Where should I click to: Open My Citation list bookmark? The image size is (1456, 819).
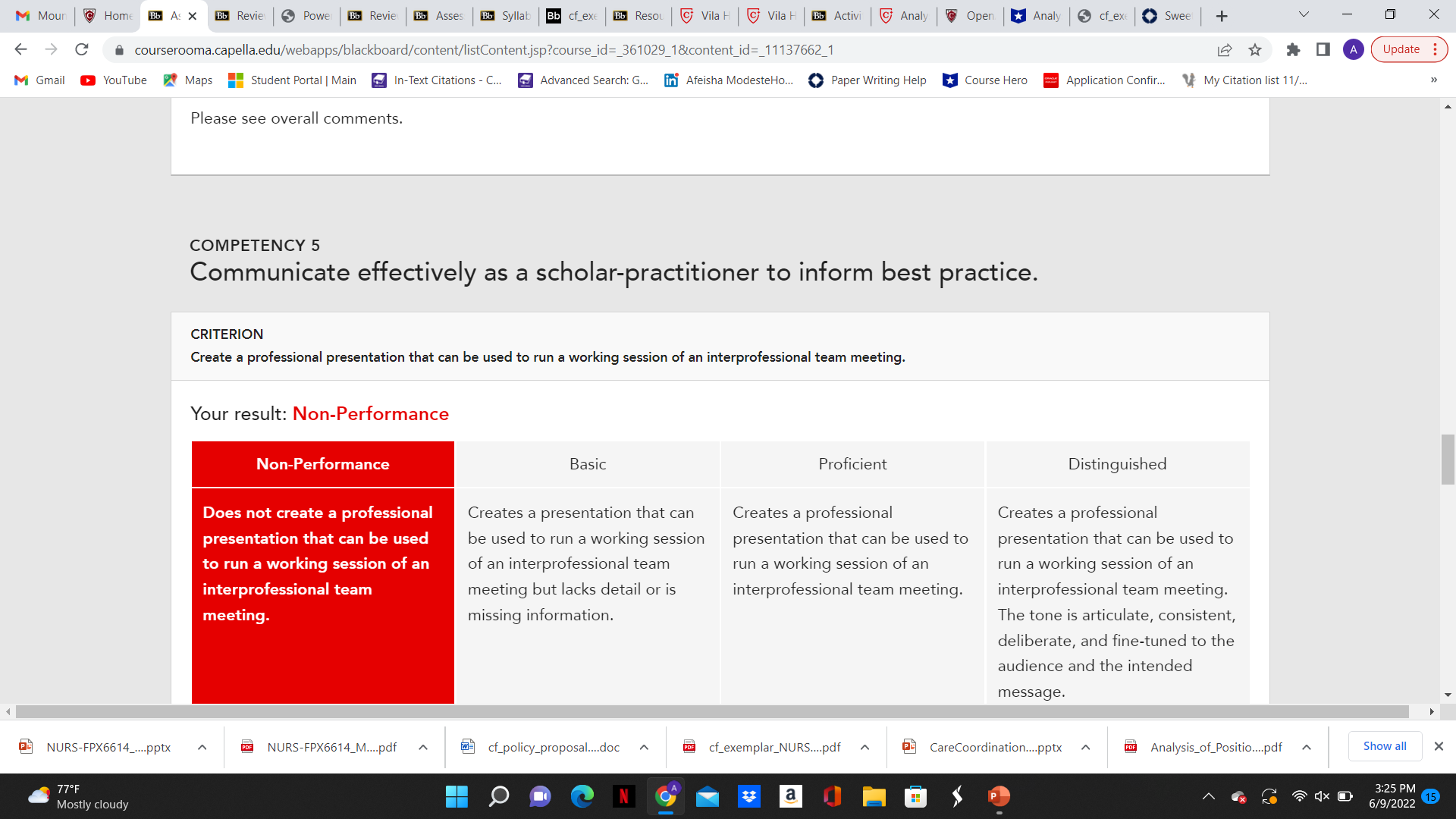click(1245, 80)
